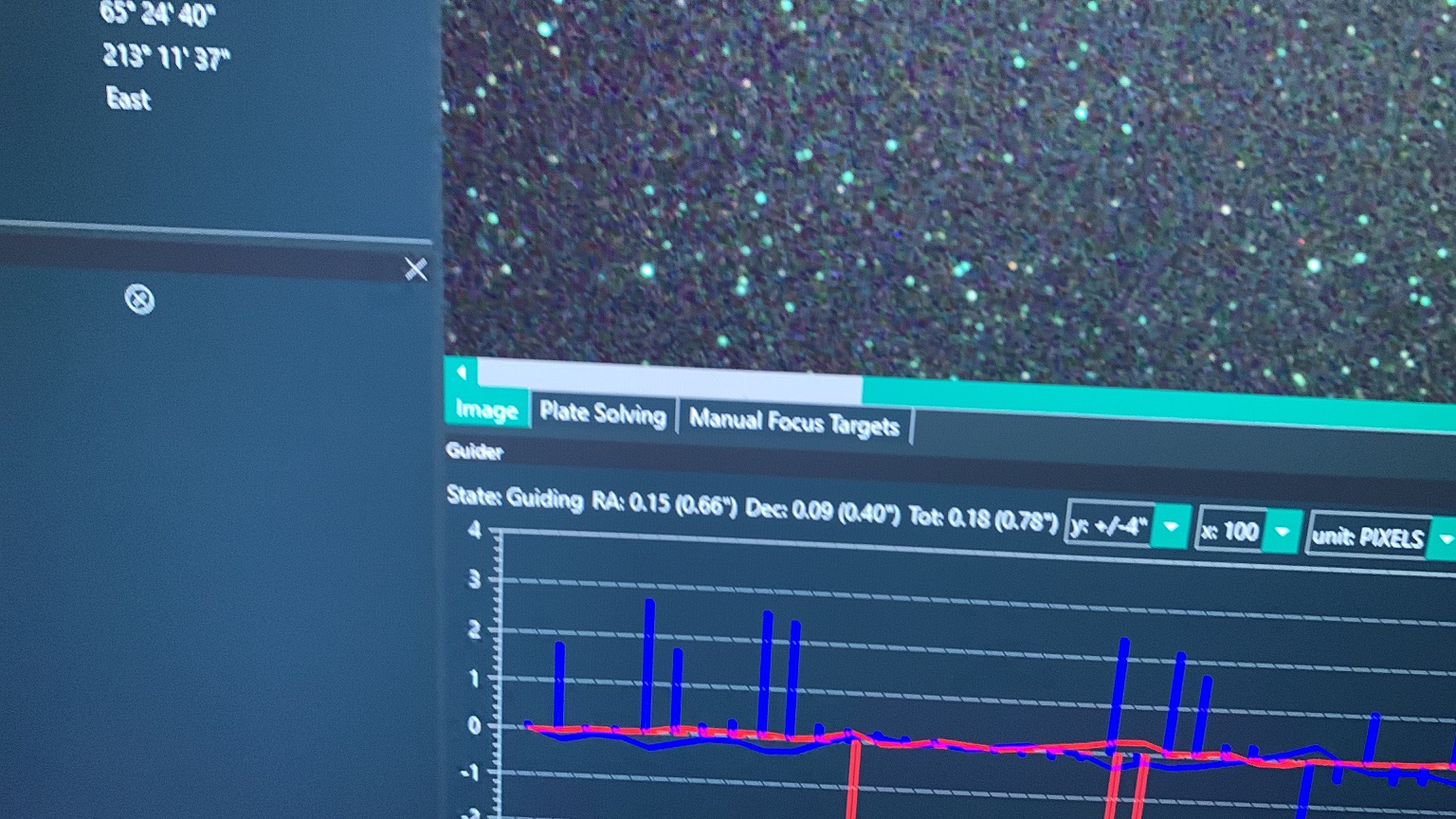Open the y-axis scale dropdown arrow
1456x819 pixels.
(1172, 527)
